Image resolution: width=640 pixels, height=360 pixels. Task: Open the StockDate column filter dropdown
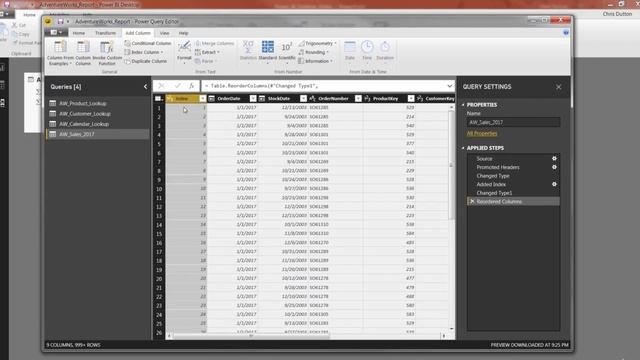(x=303, y=98)
